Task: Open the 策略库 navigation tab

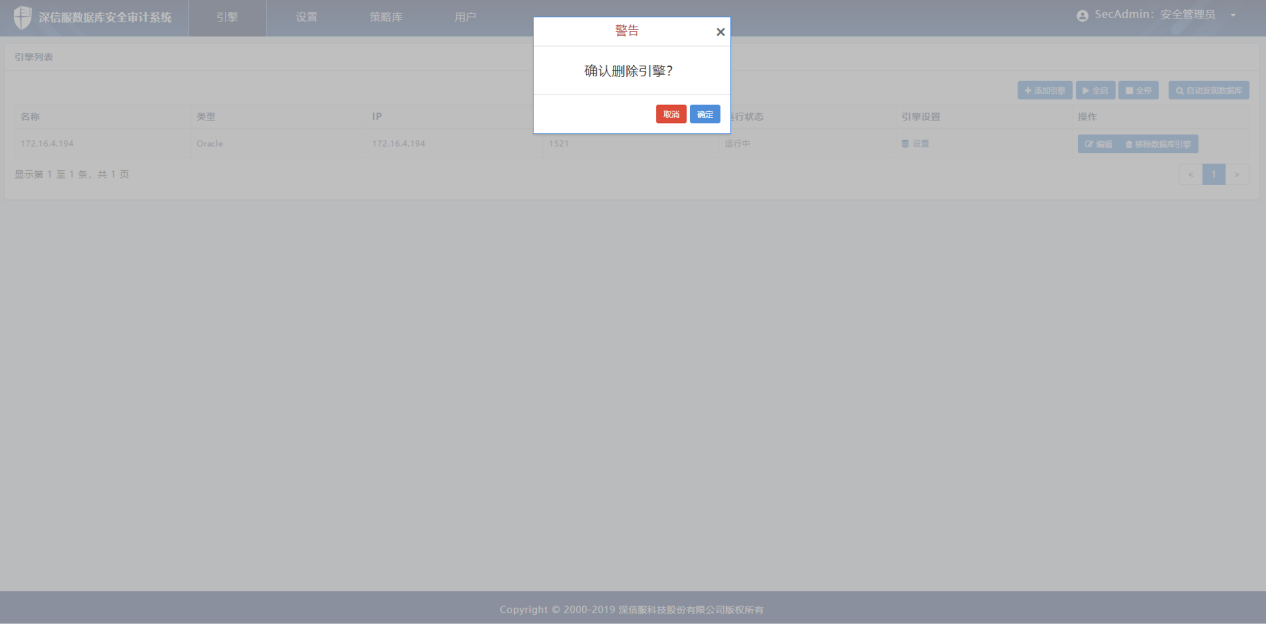Action: pyautogui.click(x=386, y=17)
